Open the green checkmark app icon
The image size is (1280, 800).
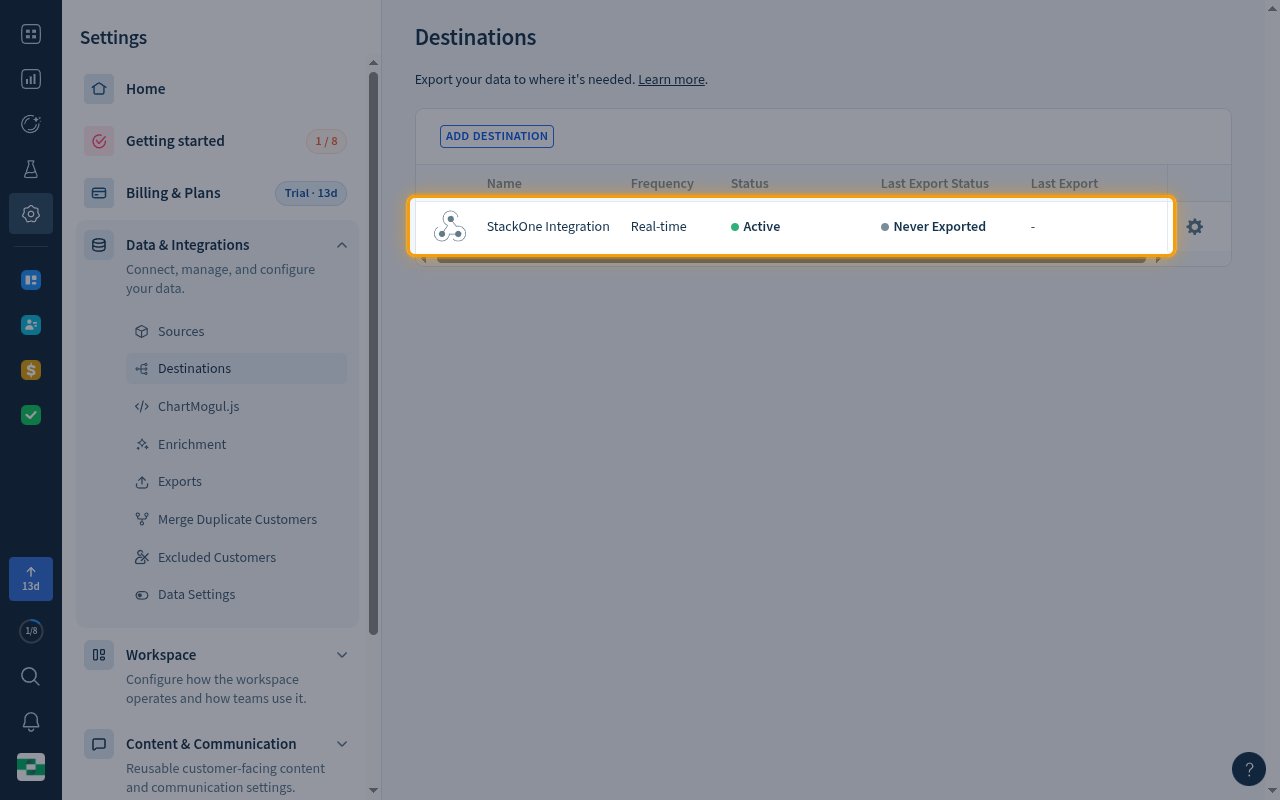(x=31, y=415)
